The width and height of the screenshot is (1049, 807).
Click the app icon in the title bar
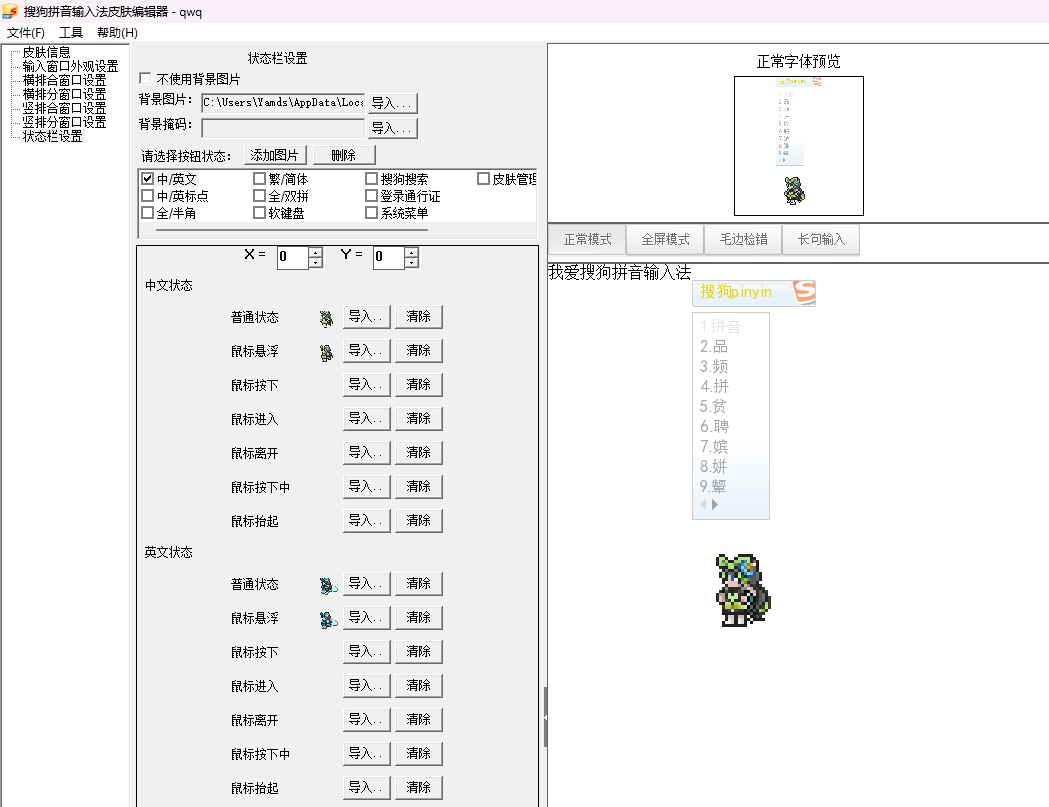(10, 12)
